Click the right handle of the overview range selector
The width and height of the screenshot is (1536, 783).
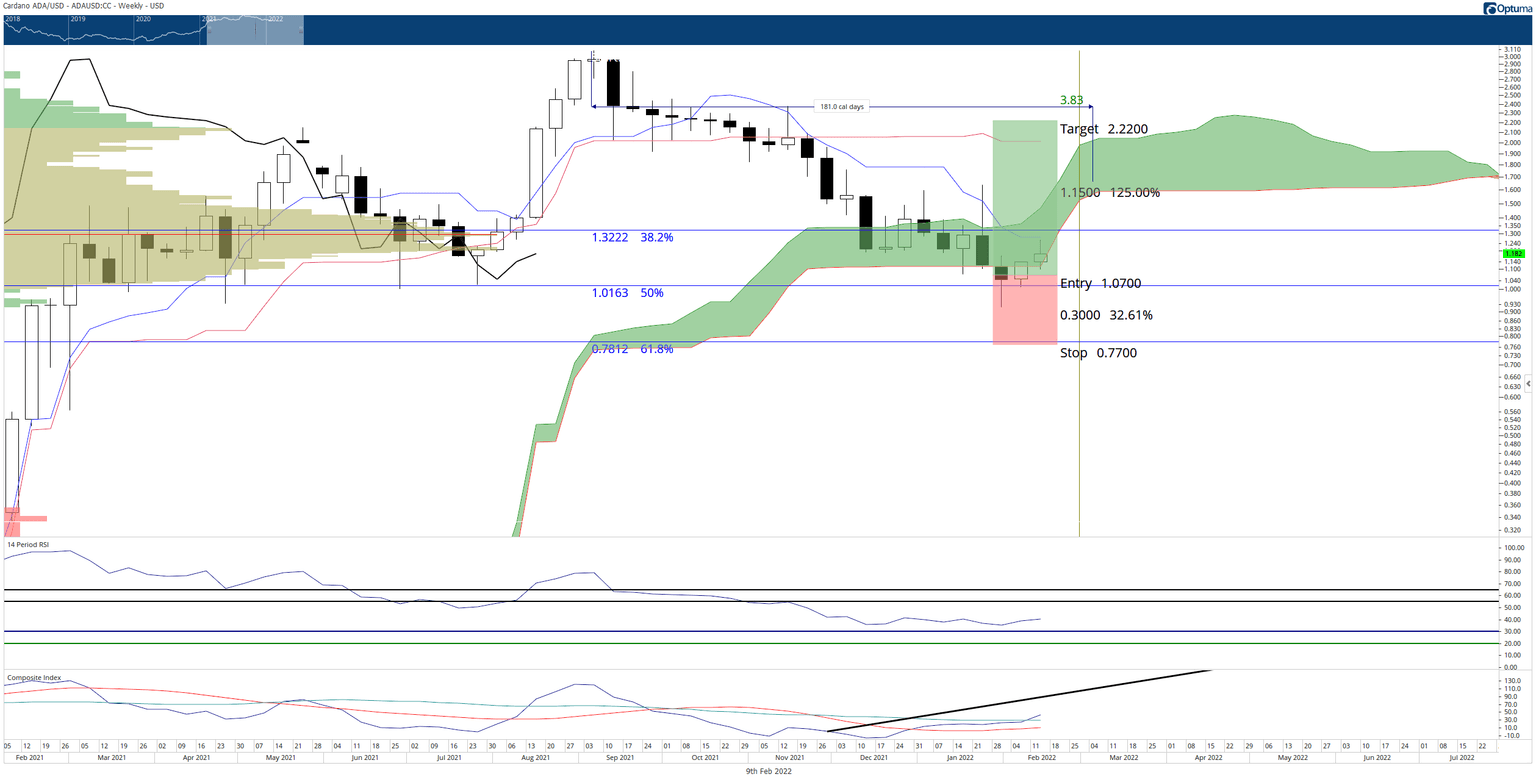pos(303,30)
